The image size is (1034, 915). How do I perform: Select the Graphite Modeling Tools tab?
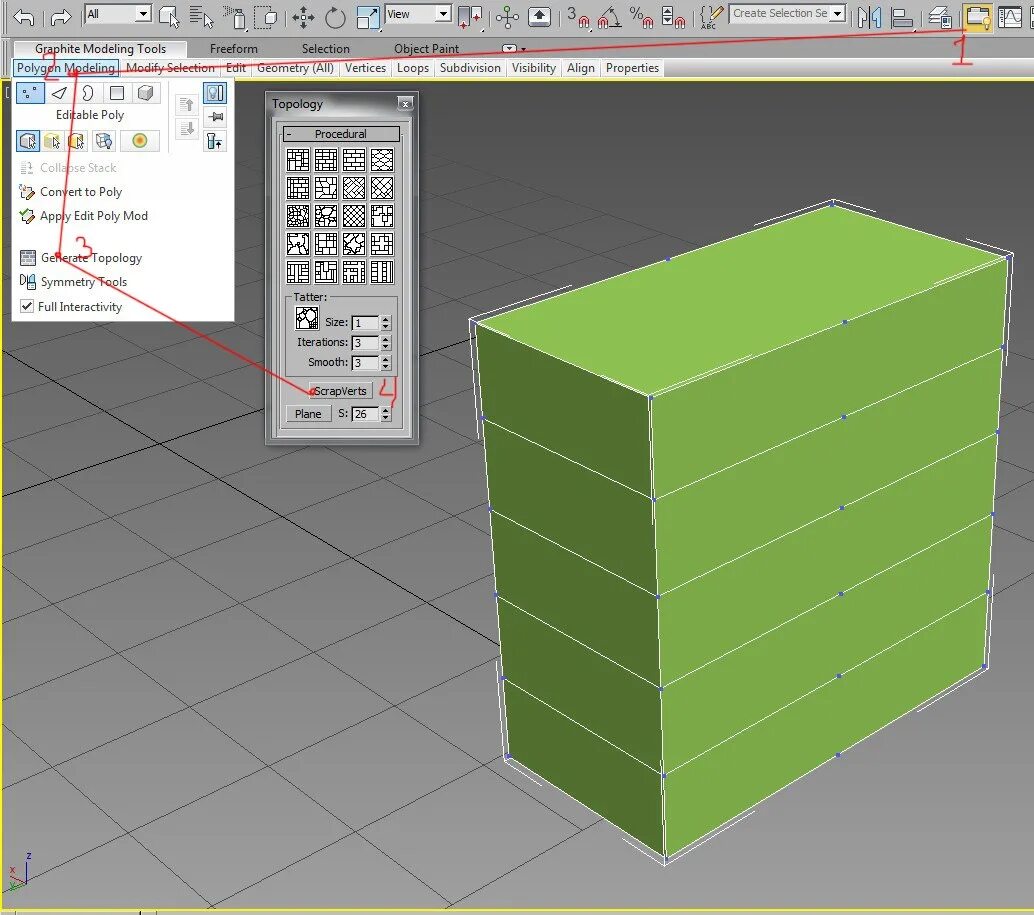[100, 49]
